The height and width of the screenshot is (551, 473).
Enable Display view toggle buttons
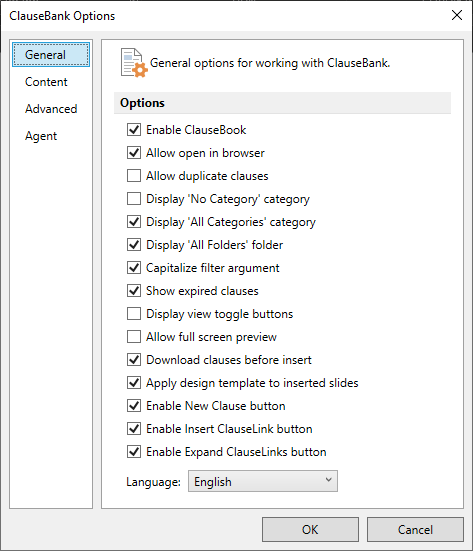tap(134, 313)
